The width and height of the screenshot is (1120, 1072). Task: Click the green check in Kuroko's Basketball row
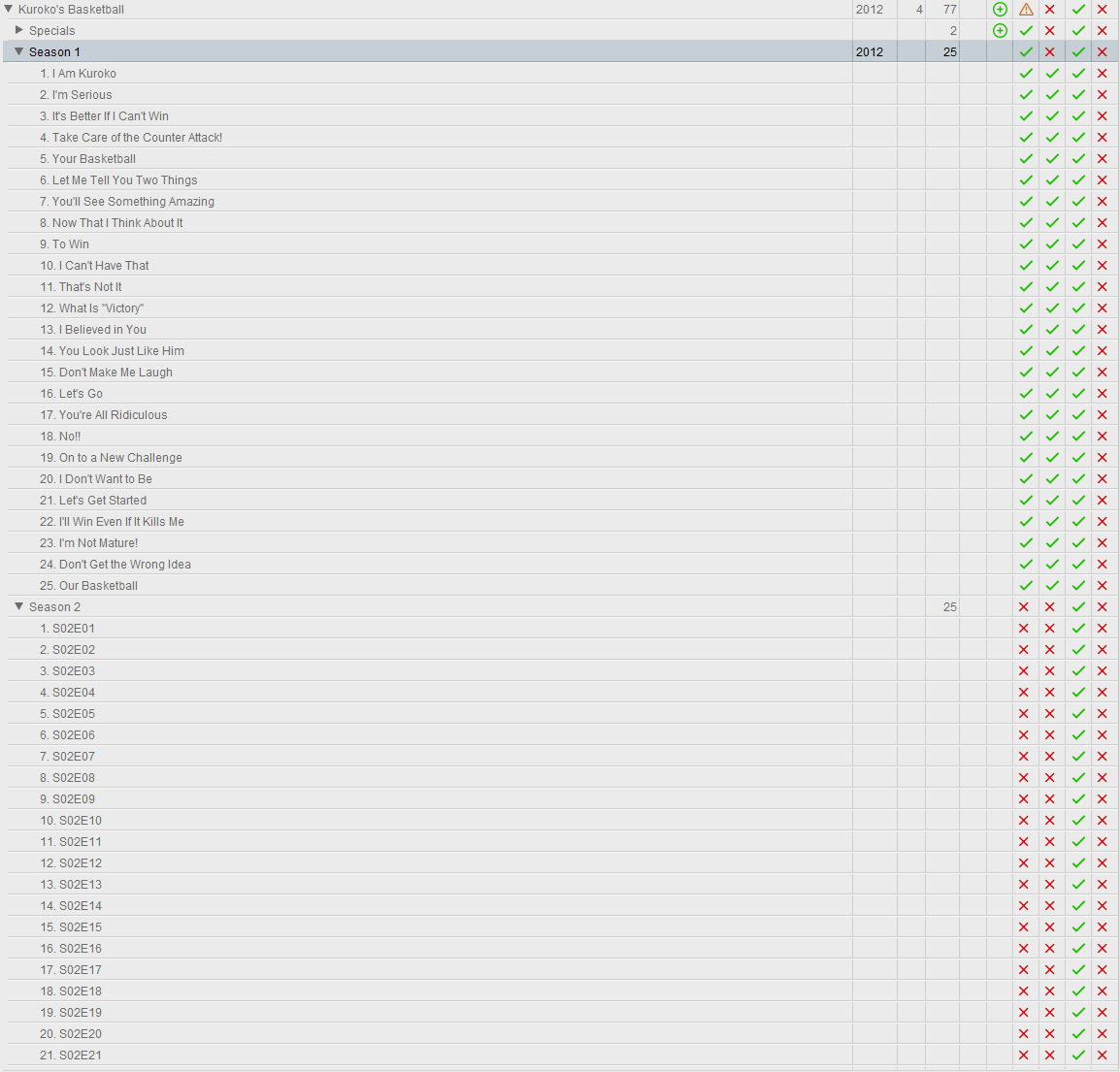1078,10
